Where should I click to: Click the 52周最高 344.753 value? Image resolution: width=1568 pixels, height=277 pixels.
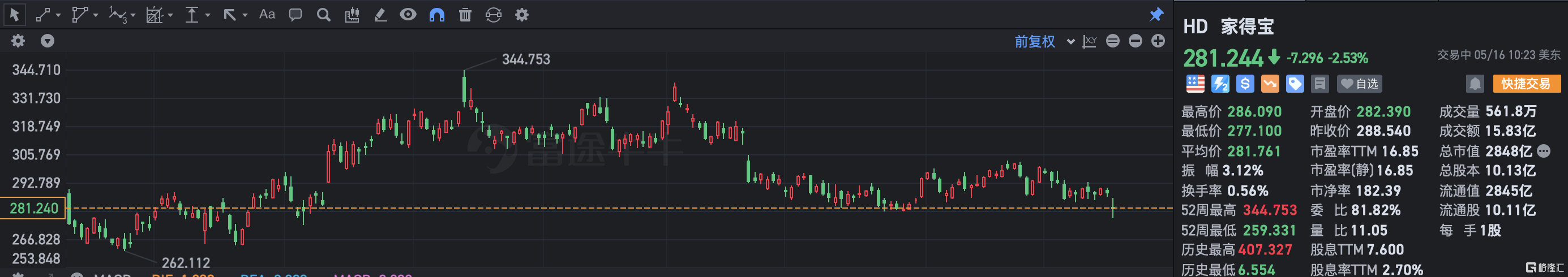(x=1270, y=210)
